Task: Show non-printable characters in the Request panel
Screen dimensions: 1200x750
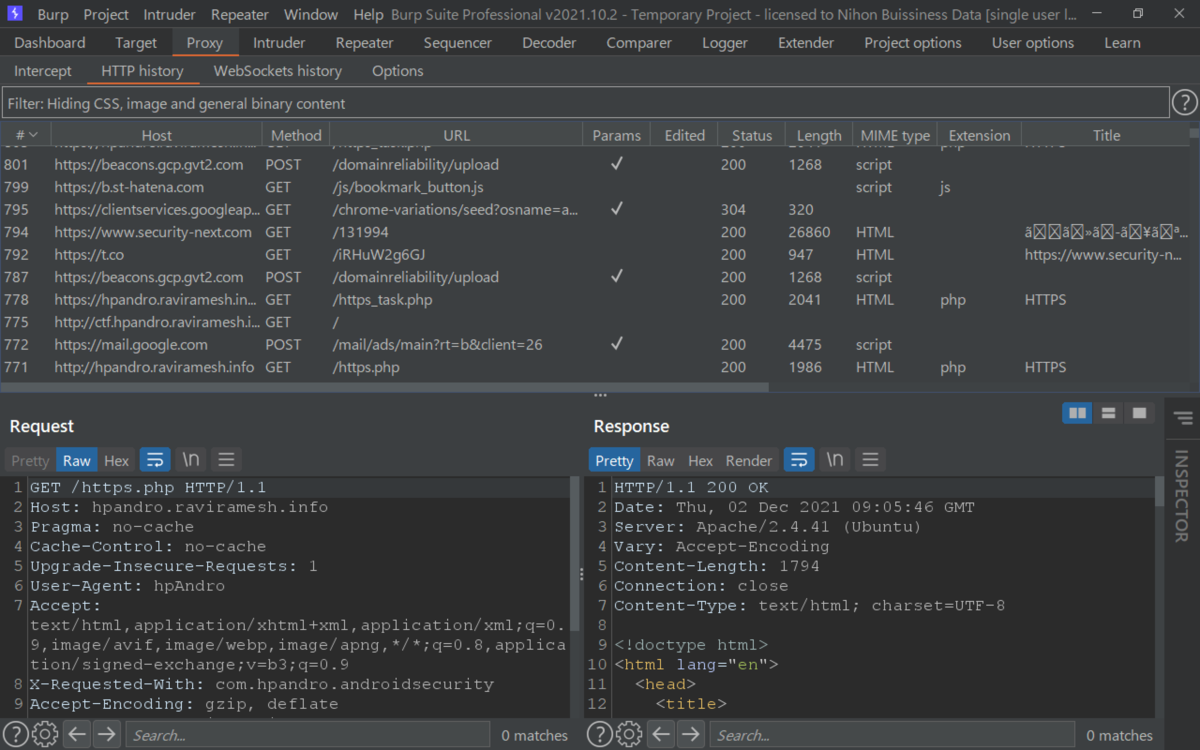Action: (190, 460)
